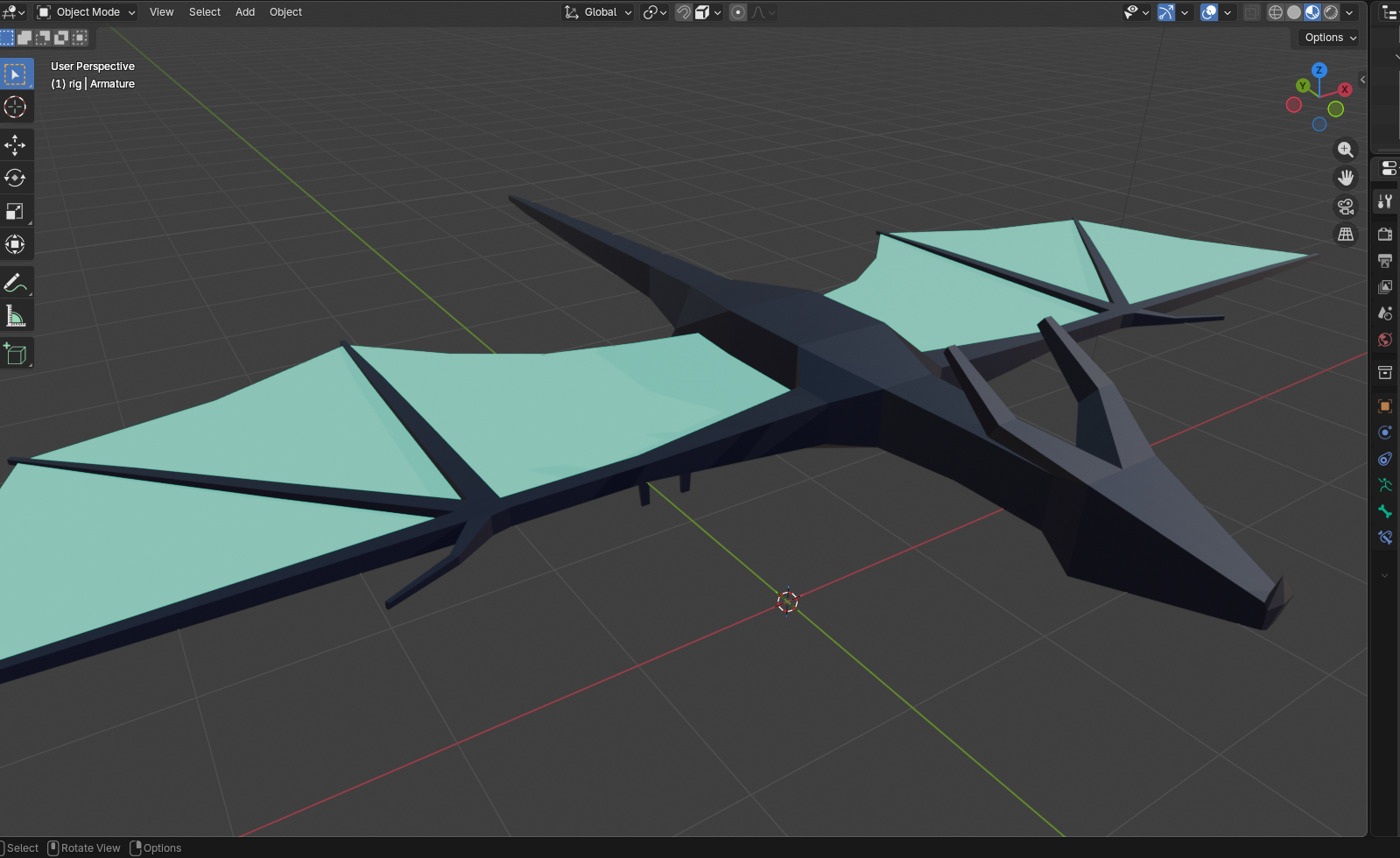Select the Annotate pencil tool
The width and height of the screenshot is (1400, 858).
click(x=15, y=283)
